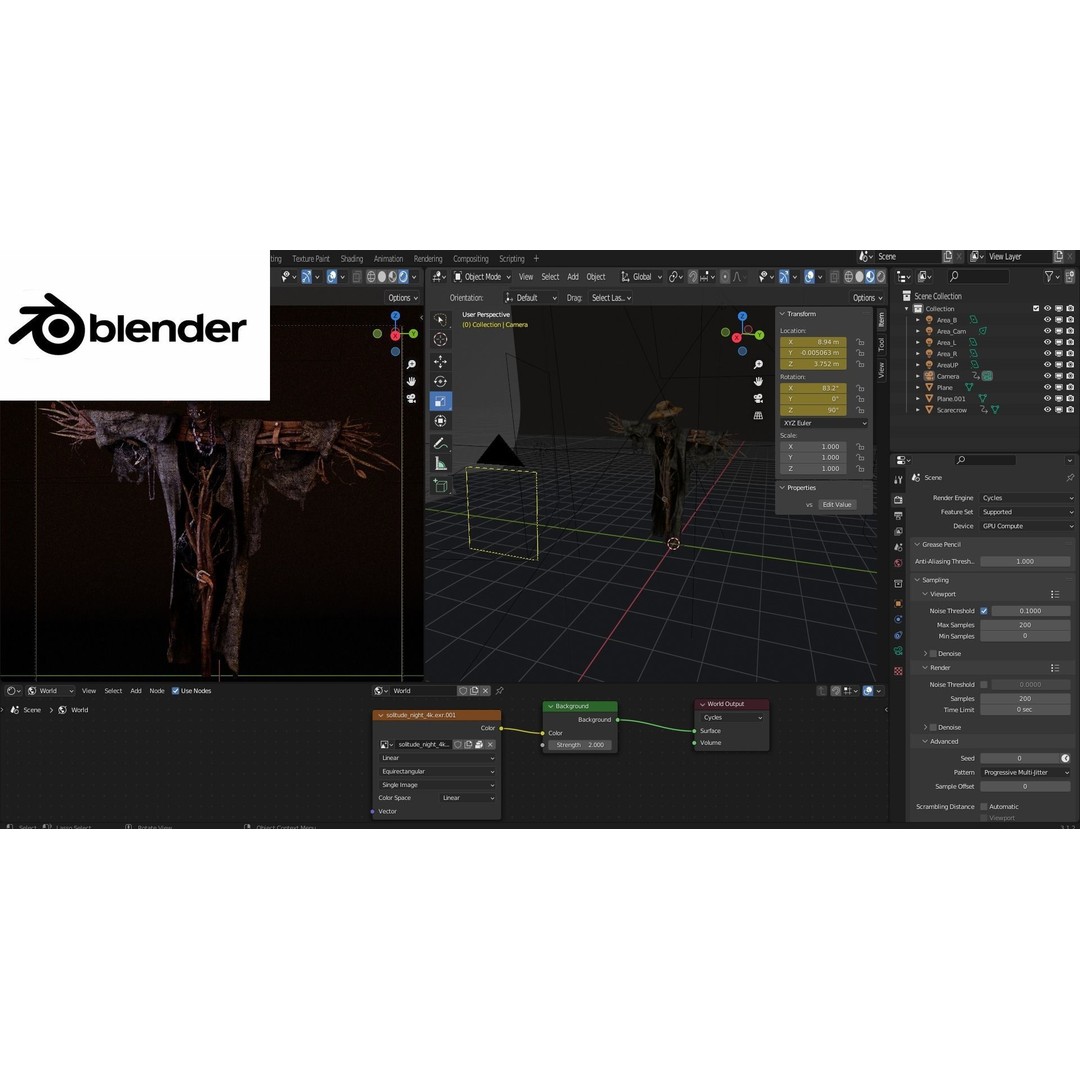Image resolution: width=1080 pixels, height=1080 pixels.
Task: Open the Add menu in 3D viewport
Action: [x=572, y=277]
